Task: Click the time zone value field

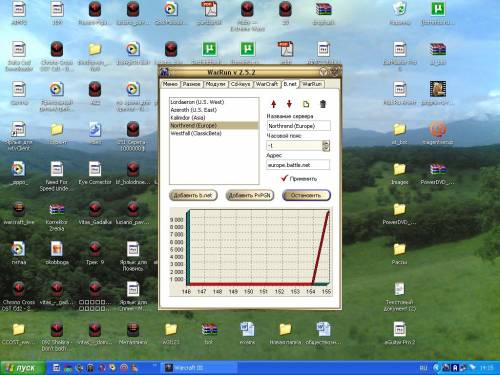Action: pyautogui.click(x=294, y=146)
